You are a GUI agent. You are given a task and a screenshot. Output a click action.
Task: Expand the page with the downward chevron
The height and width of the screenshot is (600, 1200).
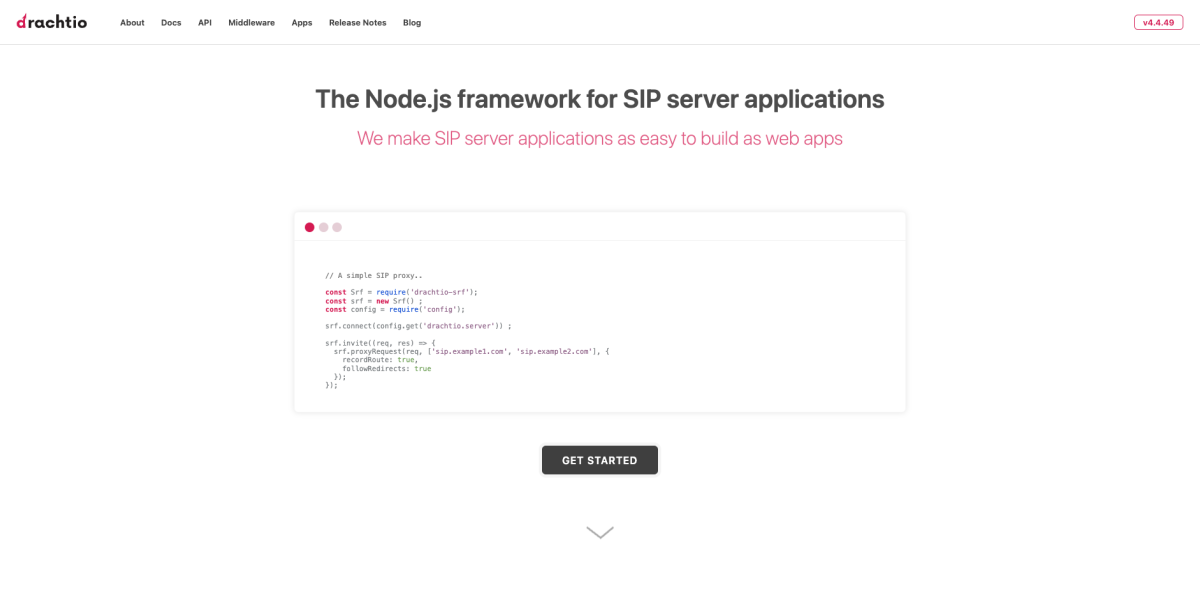click(599, 531)
